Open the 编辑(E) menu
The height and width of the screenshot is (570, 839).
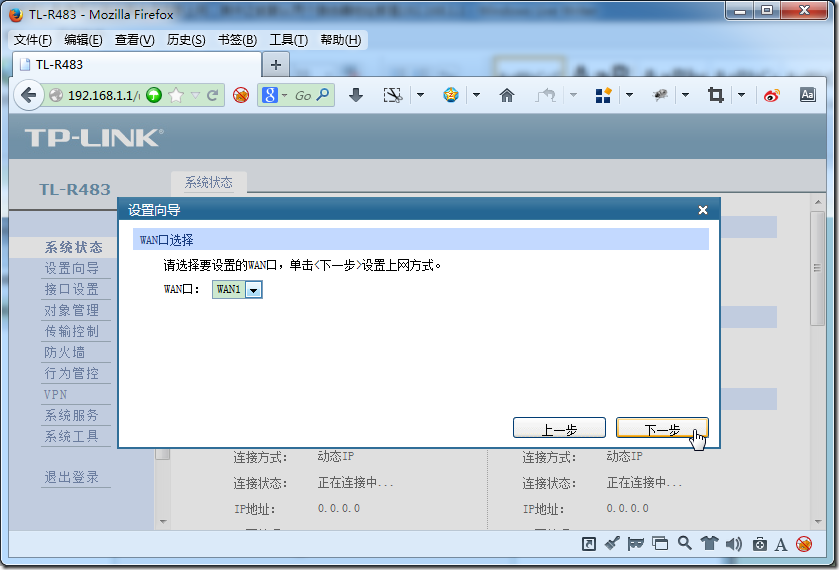[x=83, y=40]
